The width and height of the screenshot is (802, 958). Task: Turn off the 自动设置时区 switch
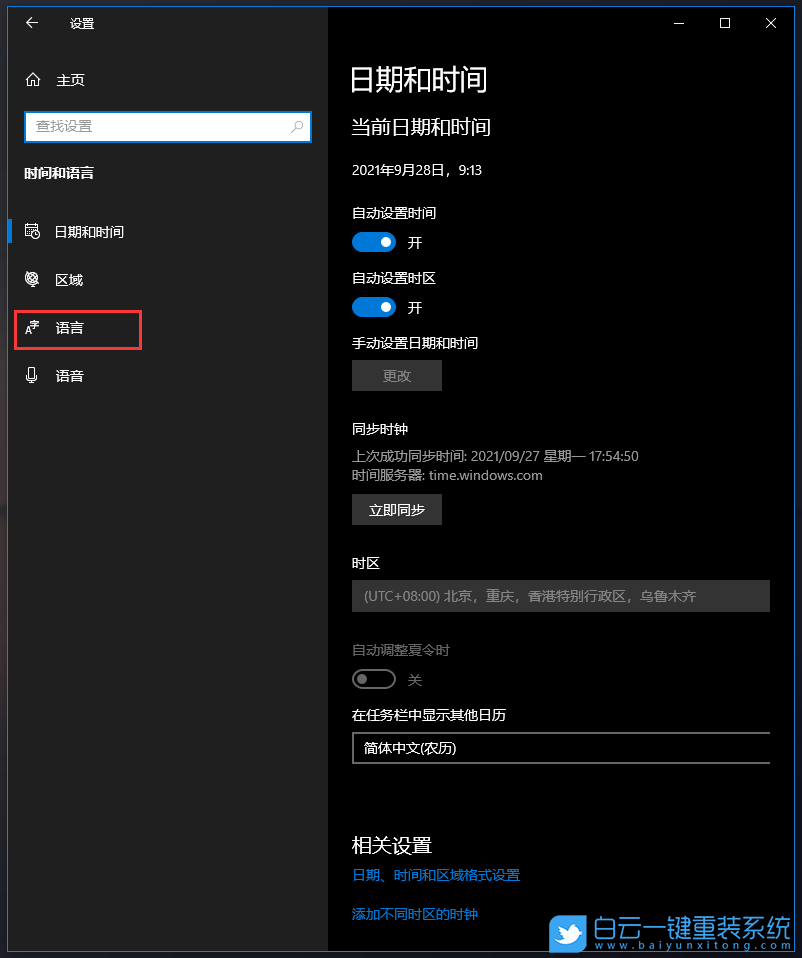(373, 307)
